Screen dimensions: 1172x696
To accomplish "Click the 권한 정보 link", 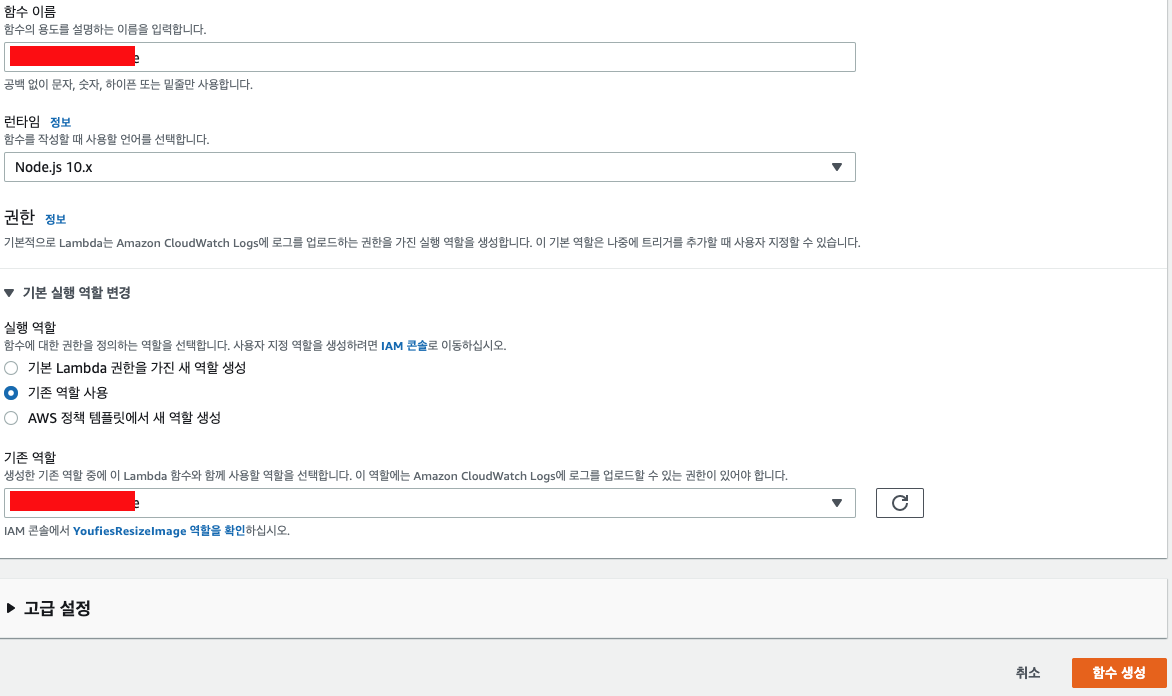I will point(55,219).
